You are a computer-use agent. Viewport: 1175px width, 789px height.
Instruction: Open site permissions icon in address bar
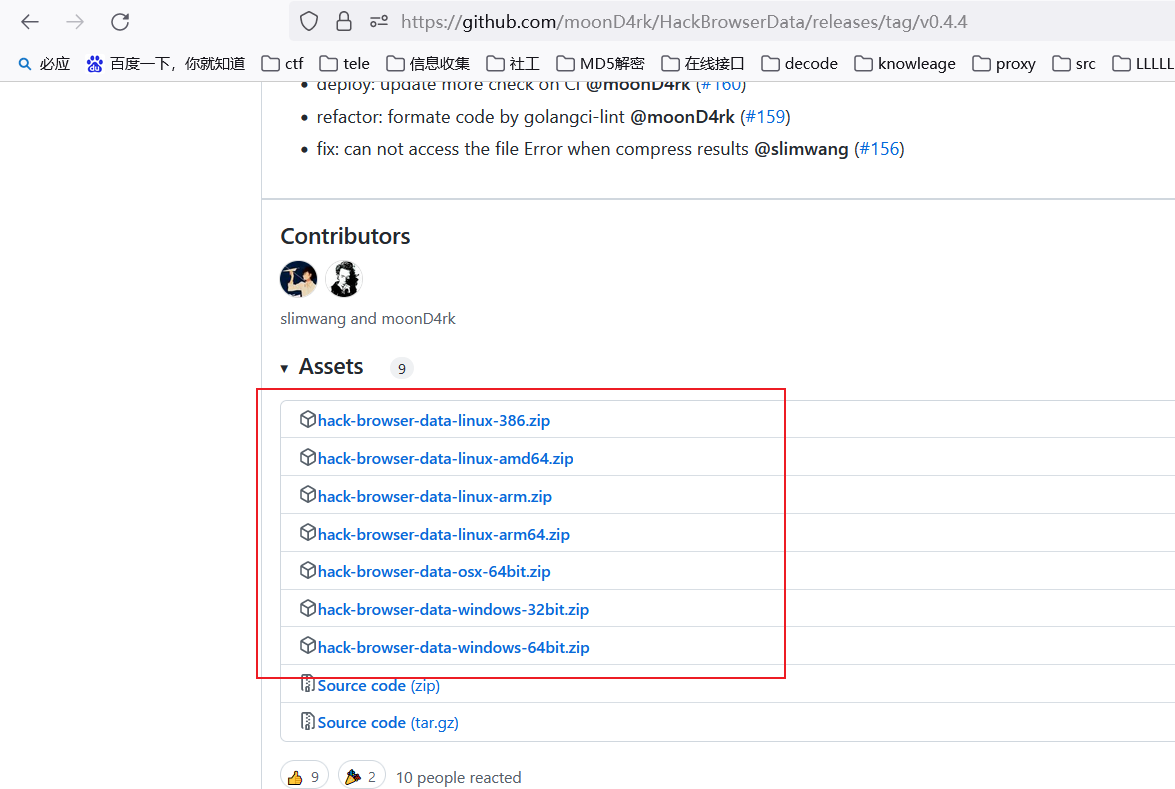pos(379,22)
